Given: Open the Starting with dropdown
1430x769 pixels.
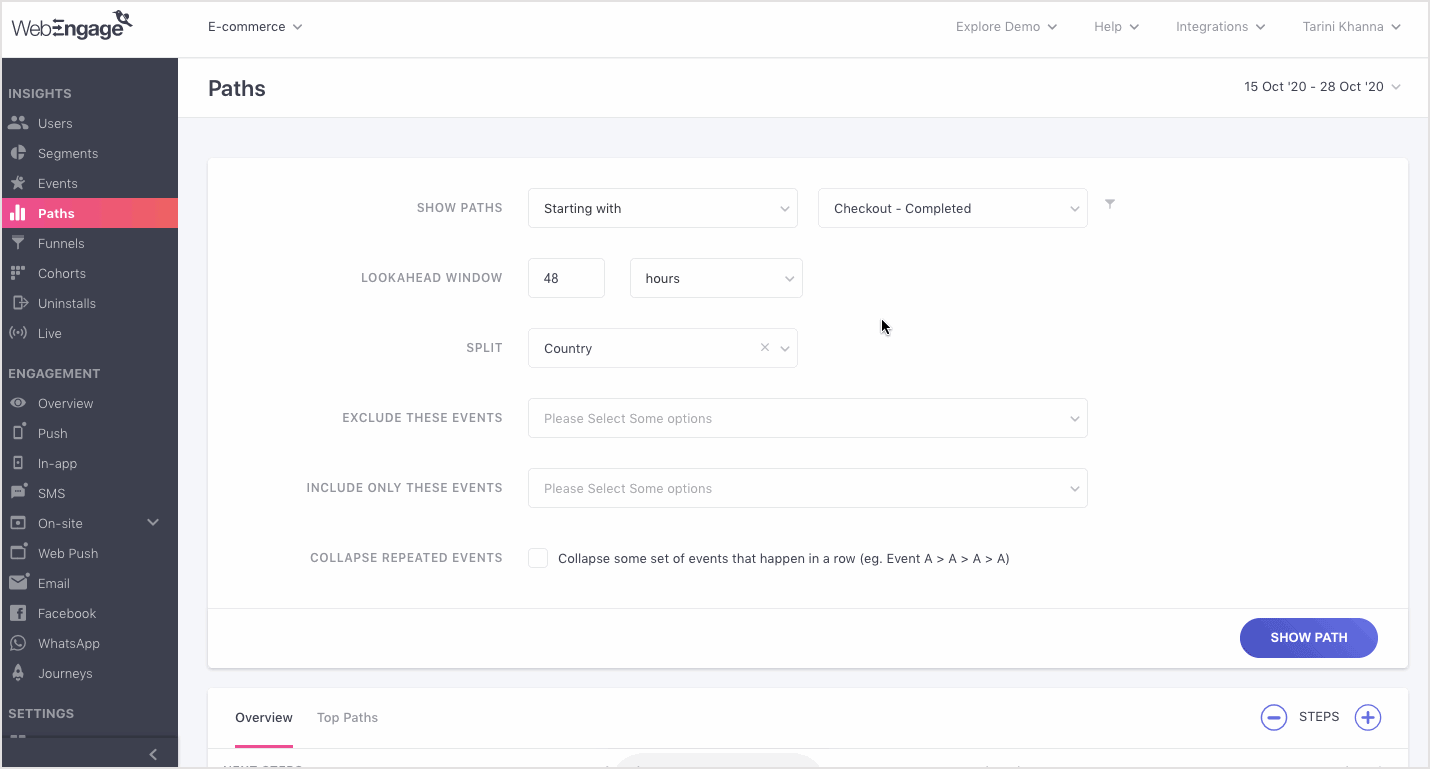Looking at the screenshot, I should 662,208.
